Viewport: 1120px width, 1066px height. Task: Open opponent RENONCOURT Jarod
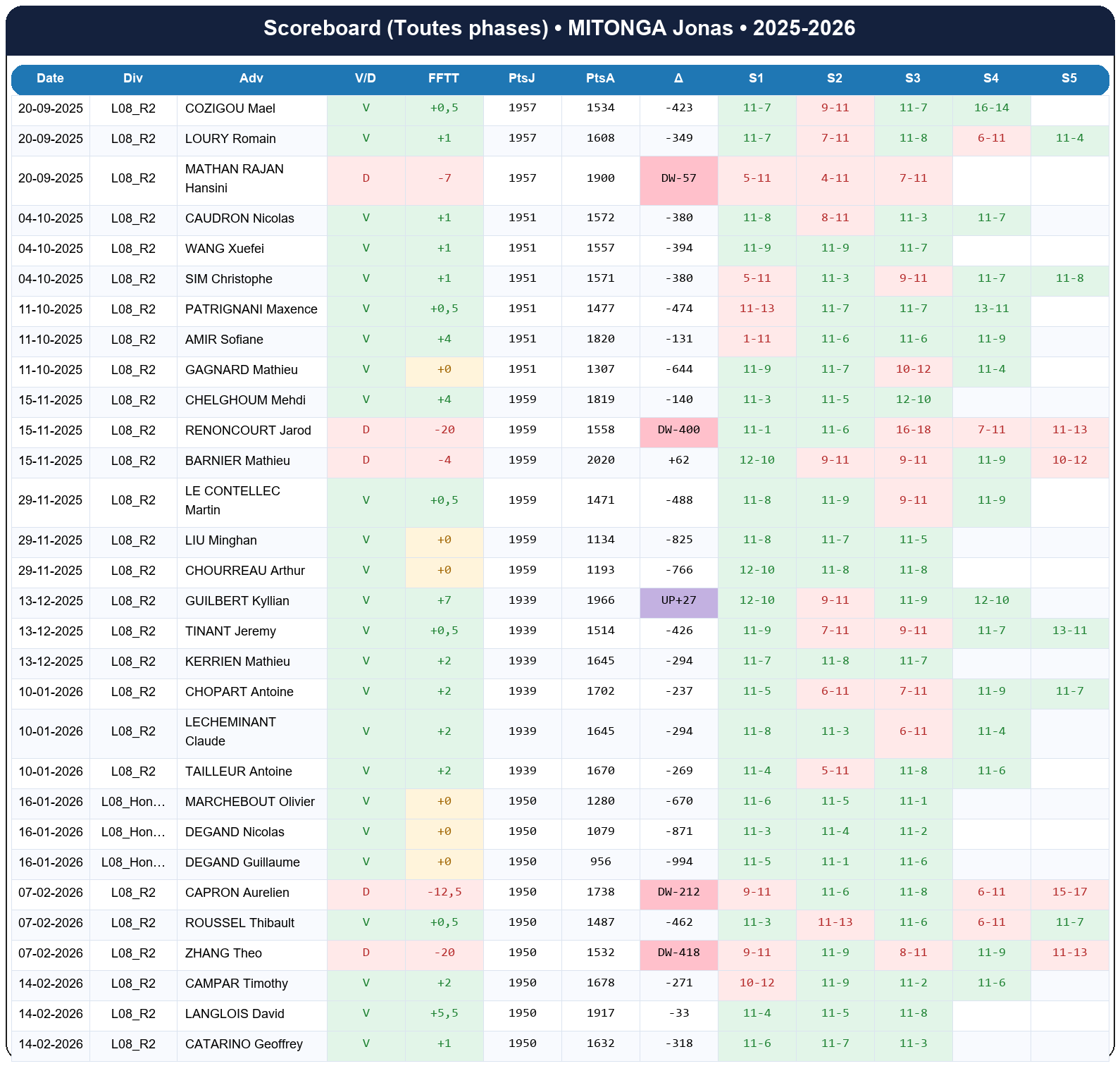click(248, 430)
